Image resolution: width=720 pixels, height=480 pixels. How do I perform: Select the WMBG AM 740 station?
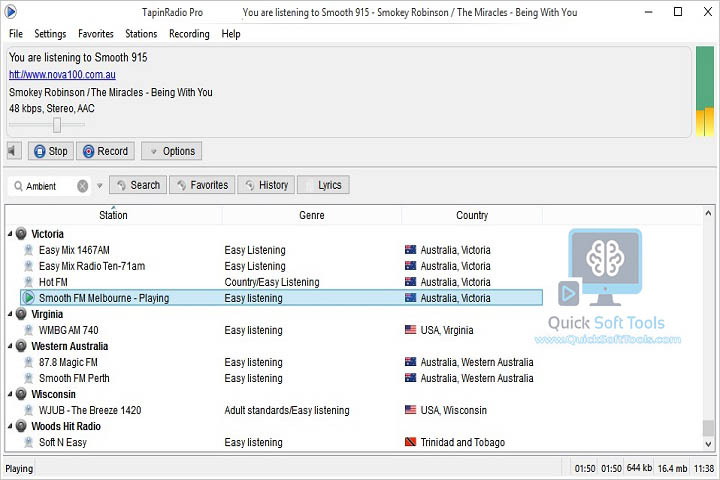(68, 330)
